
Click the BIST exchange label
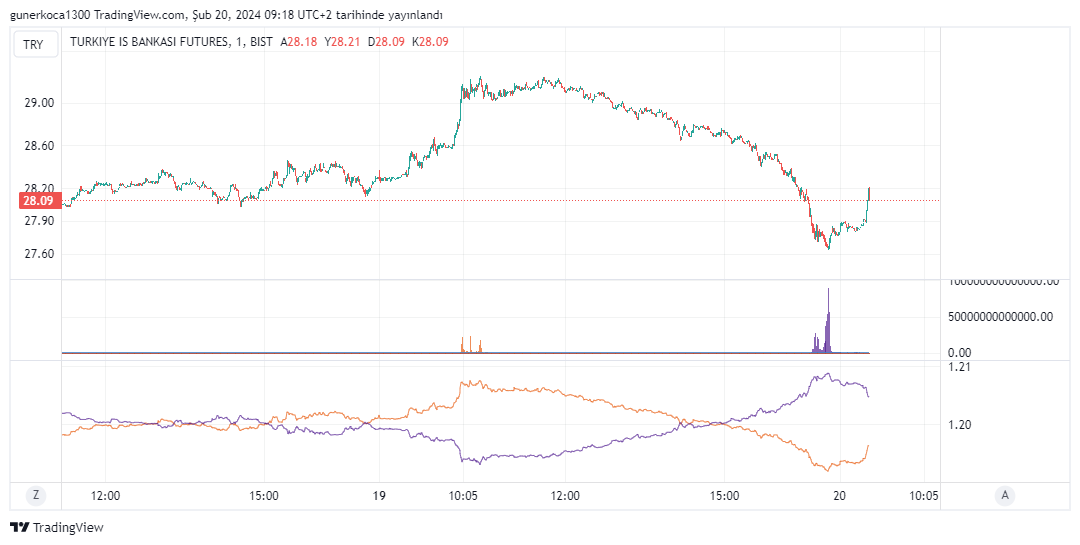[261, 42]
